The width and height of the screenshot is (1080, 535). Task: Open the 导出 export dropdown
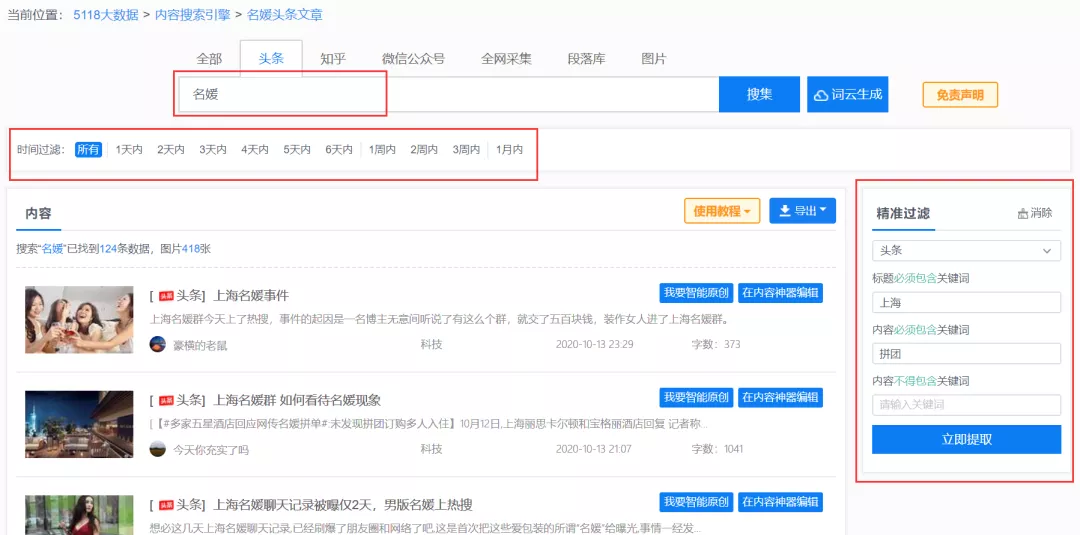(x=802, y=211)
